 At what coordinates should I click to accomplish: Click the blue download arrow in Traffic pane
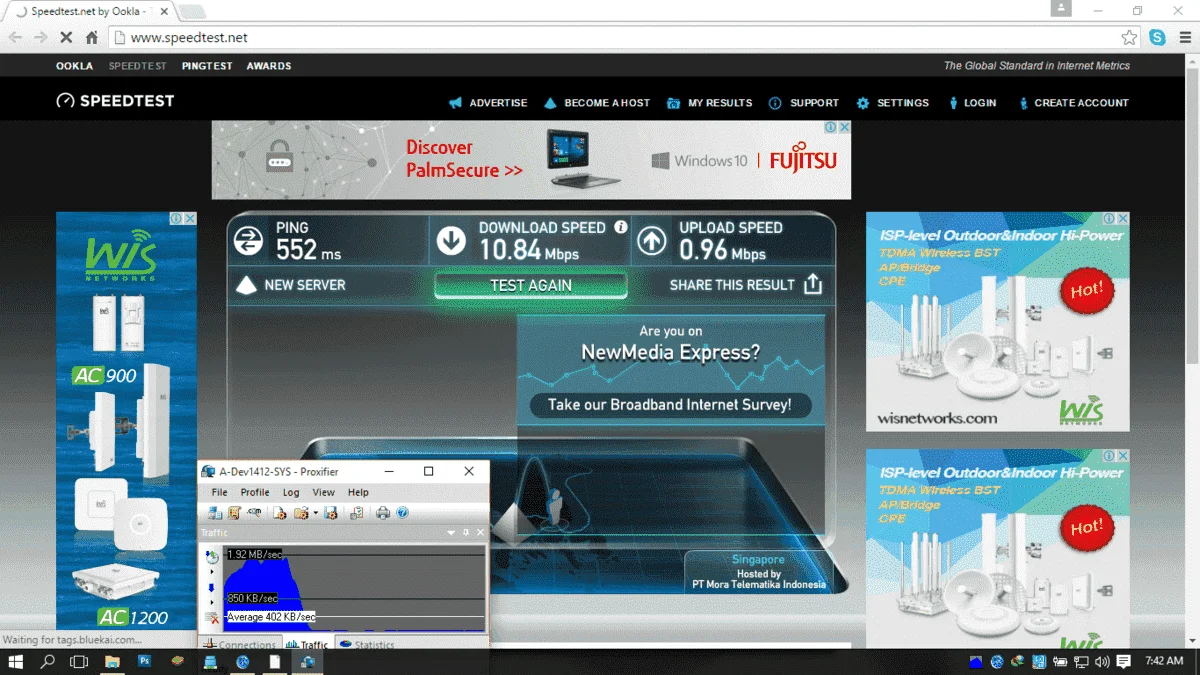(x=211, y=588)
